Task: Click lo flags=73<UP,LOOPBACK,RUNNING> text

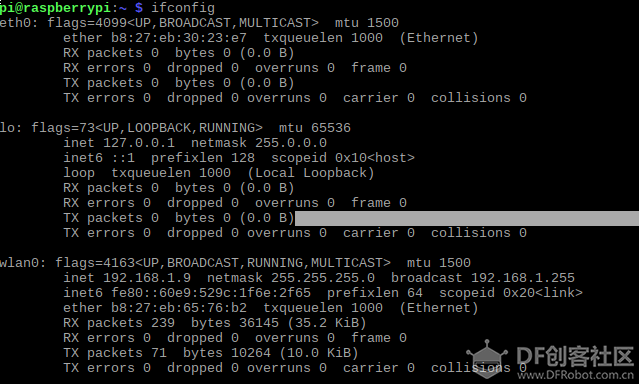Action: click(x=147, y=128)
